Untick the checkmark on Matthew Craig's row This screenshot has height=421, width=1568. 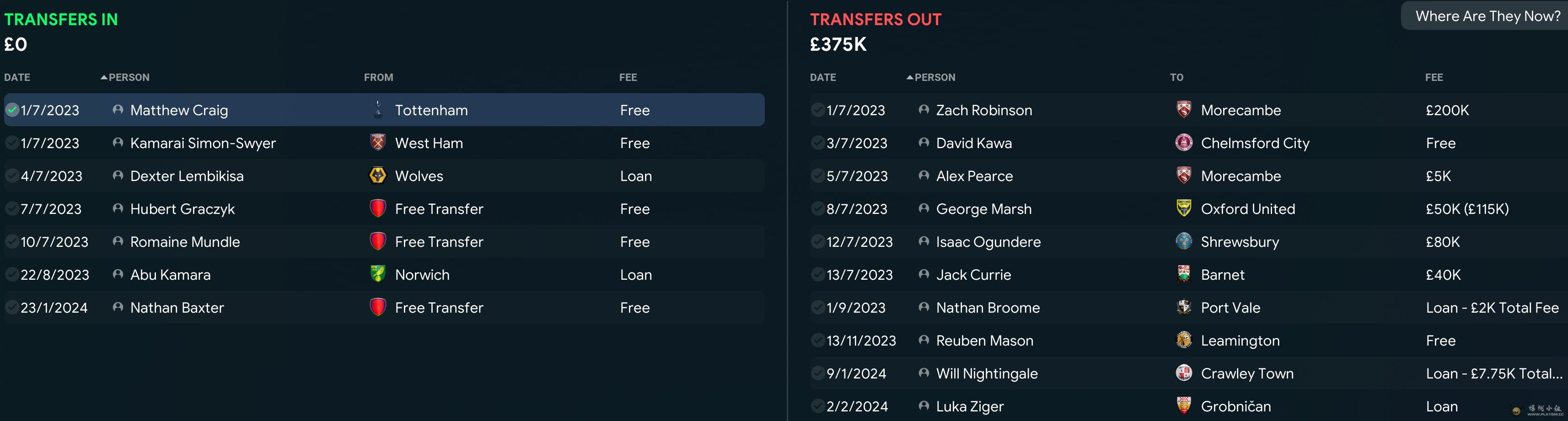click(11, 110)
